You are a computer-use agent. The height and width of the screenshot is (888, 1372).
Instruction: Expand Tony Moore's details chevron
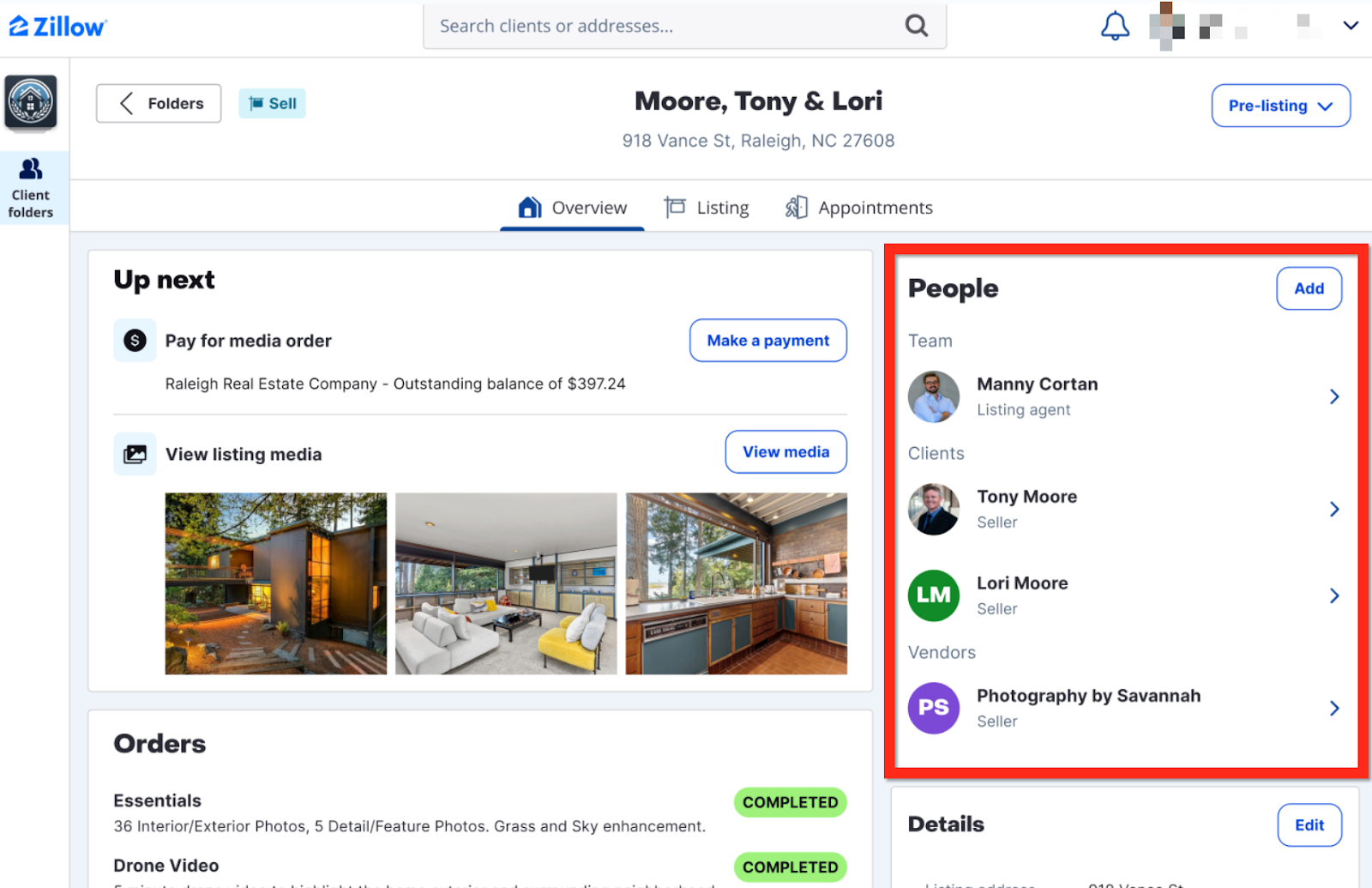1334,510
